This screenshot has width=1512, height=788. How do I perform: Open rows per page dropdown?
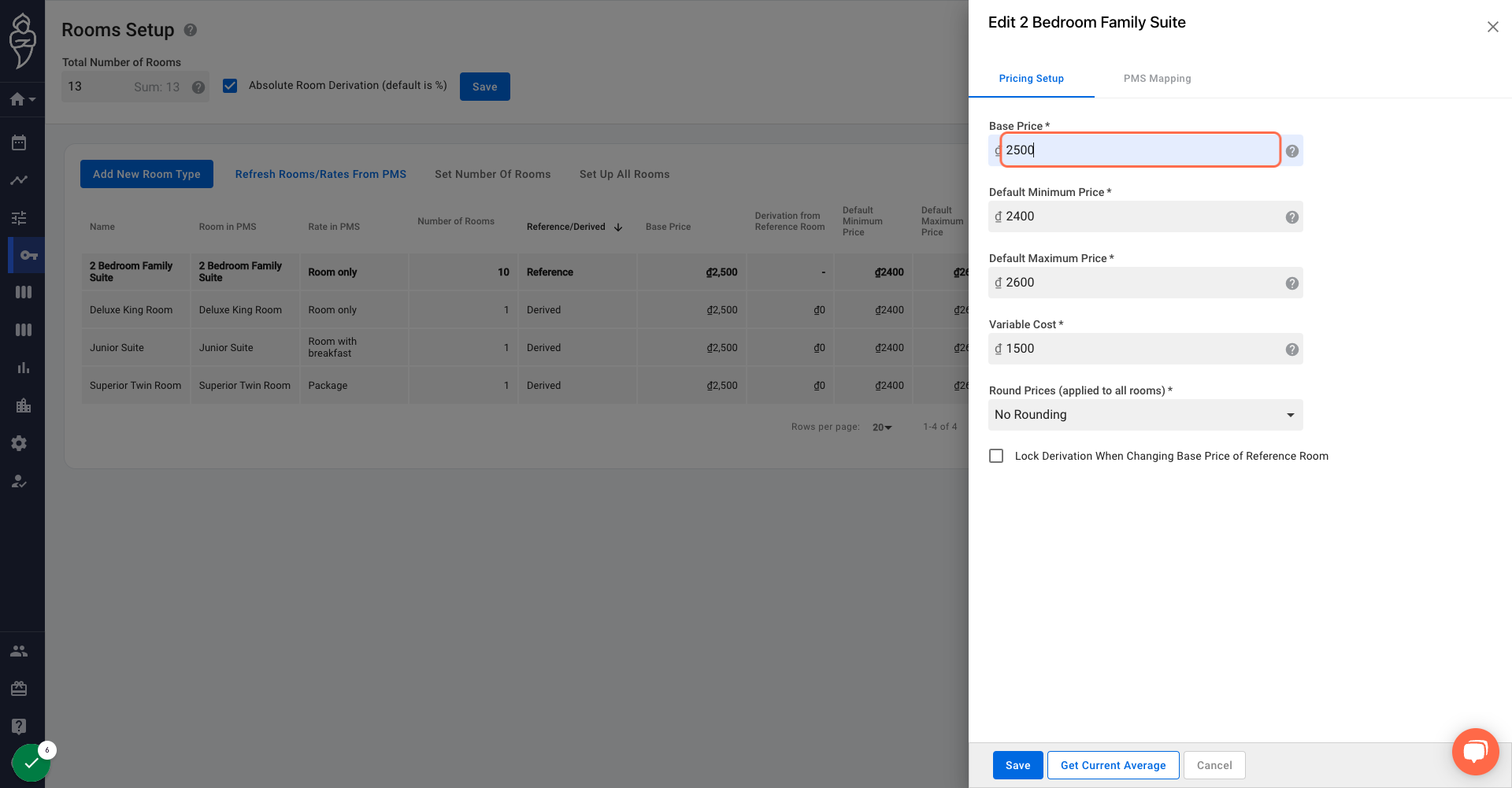[882, 427]
